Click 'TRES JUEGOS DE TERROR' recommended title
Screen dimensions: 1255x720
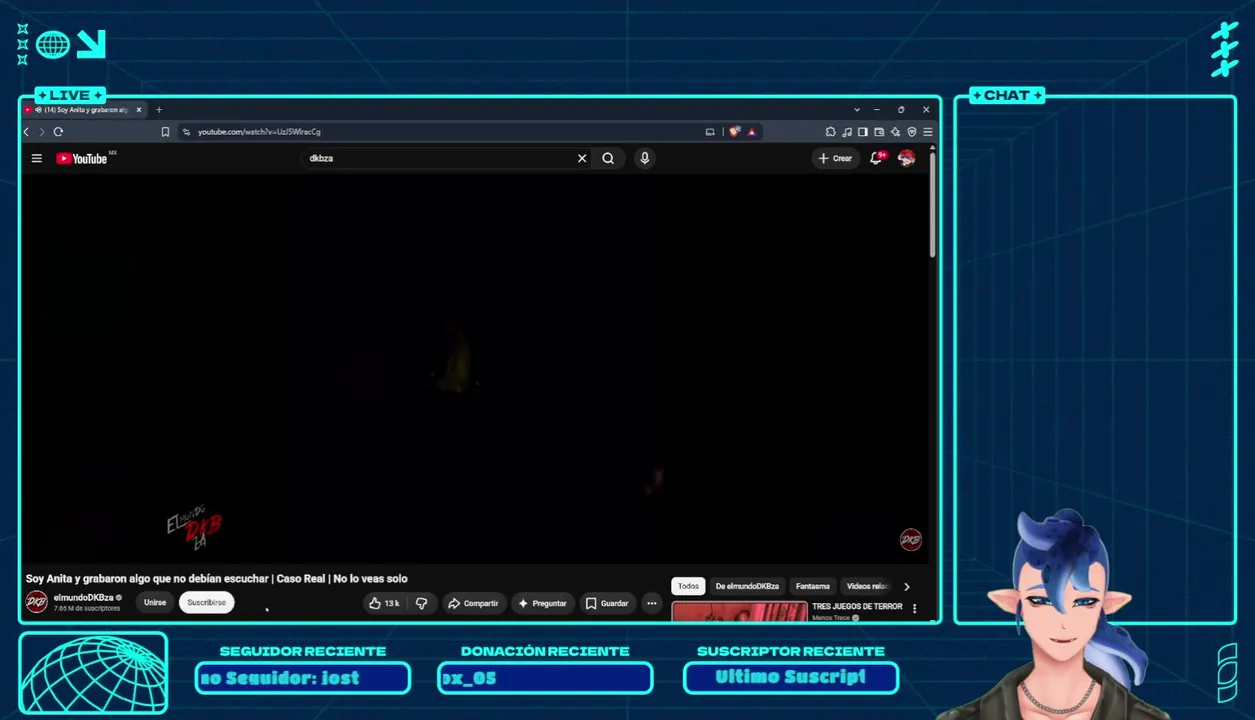857,607
